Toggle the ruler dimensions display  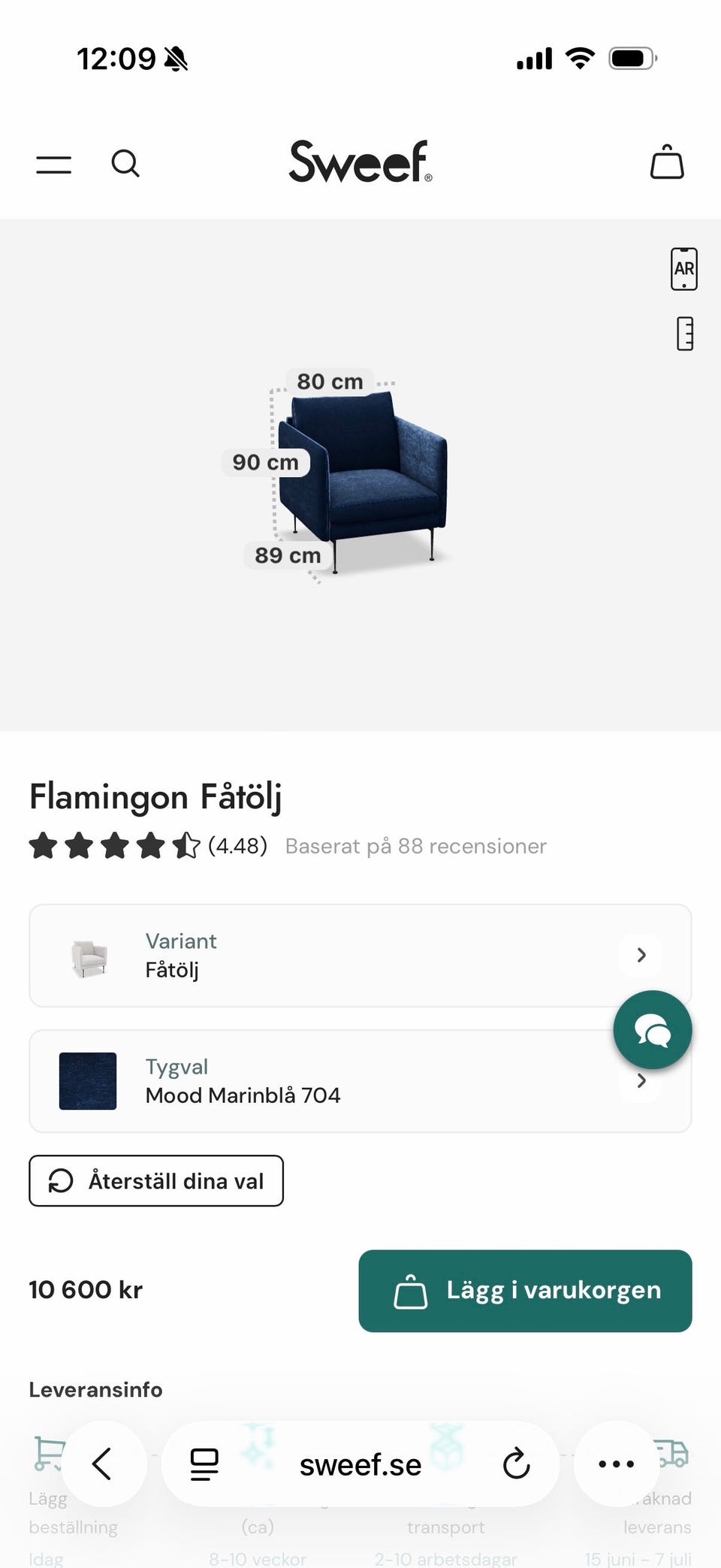684,334
